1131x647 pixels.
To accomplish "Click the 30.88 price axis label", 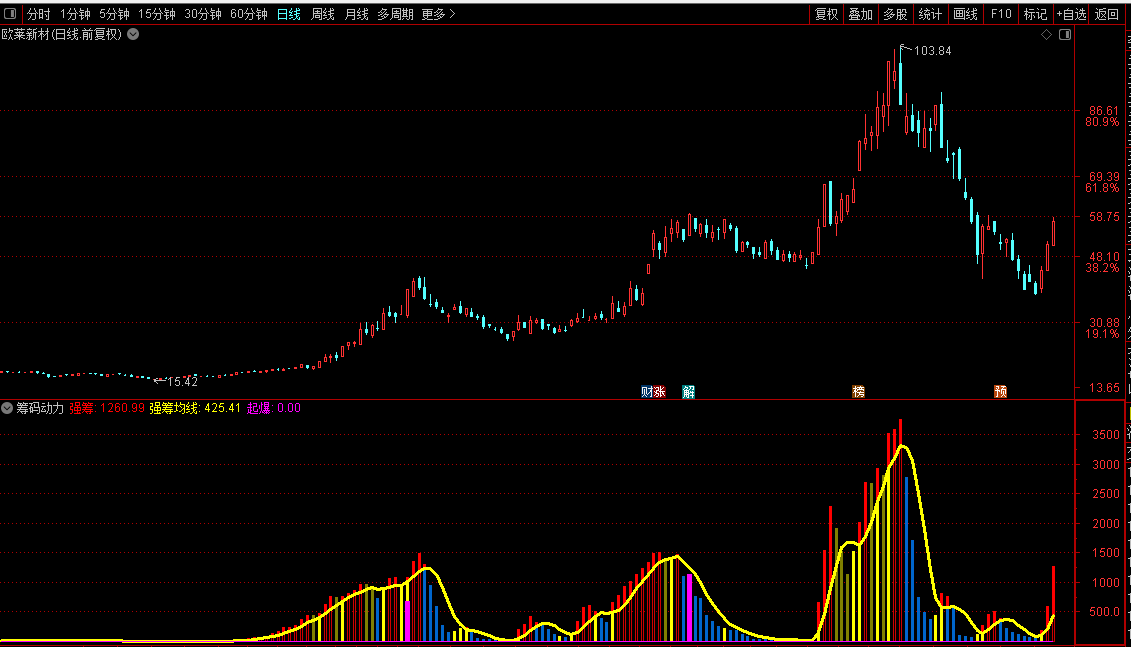I will tap(1104, 322).
